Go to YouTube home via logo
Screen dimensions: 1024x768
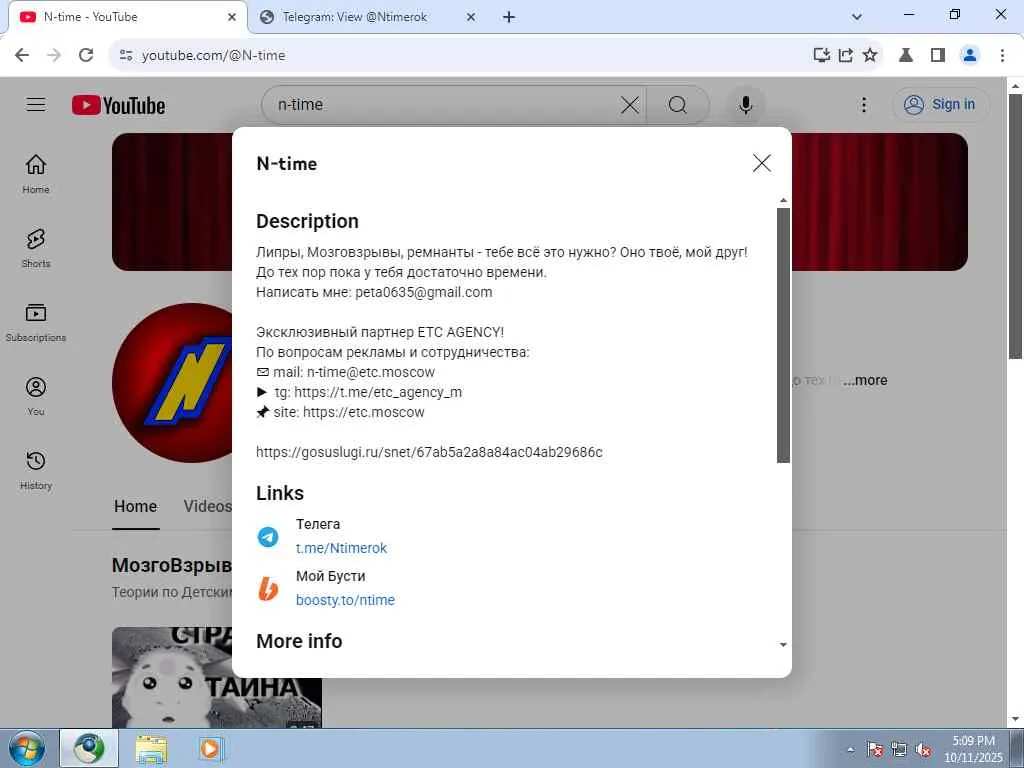click(119, 105)
